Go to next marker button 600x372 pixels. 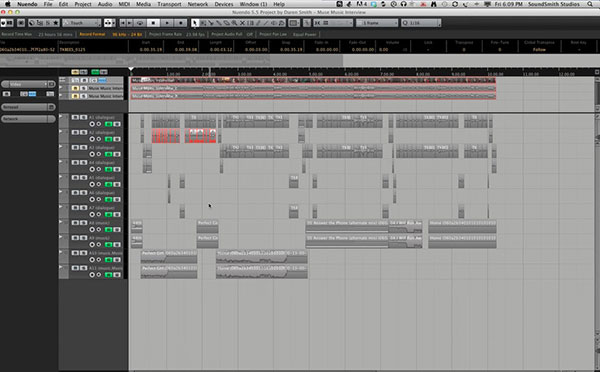click(x=130, y=23)
